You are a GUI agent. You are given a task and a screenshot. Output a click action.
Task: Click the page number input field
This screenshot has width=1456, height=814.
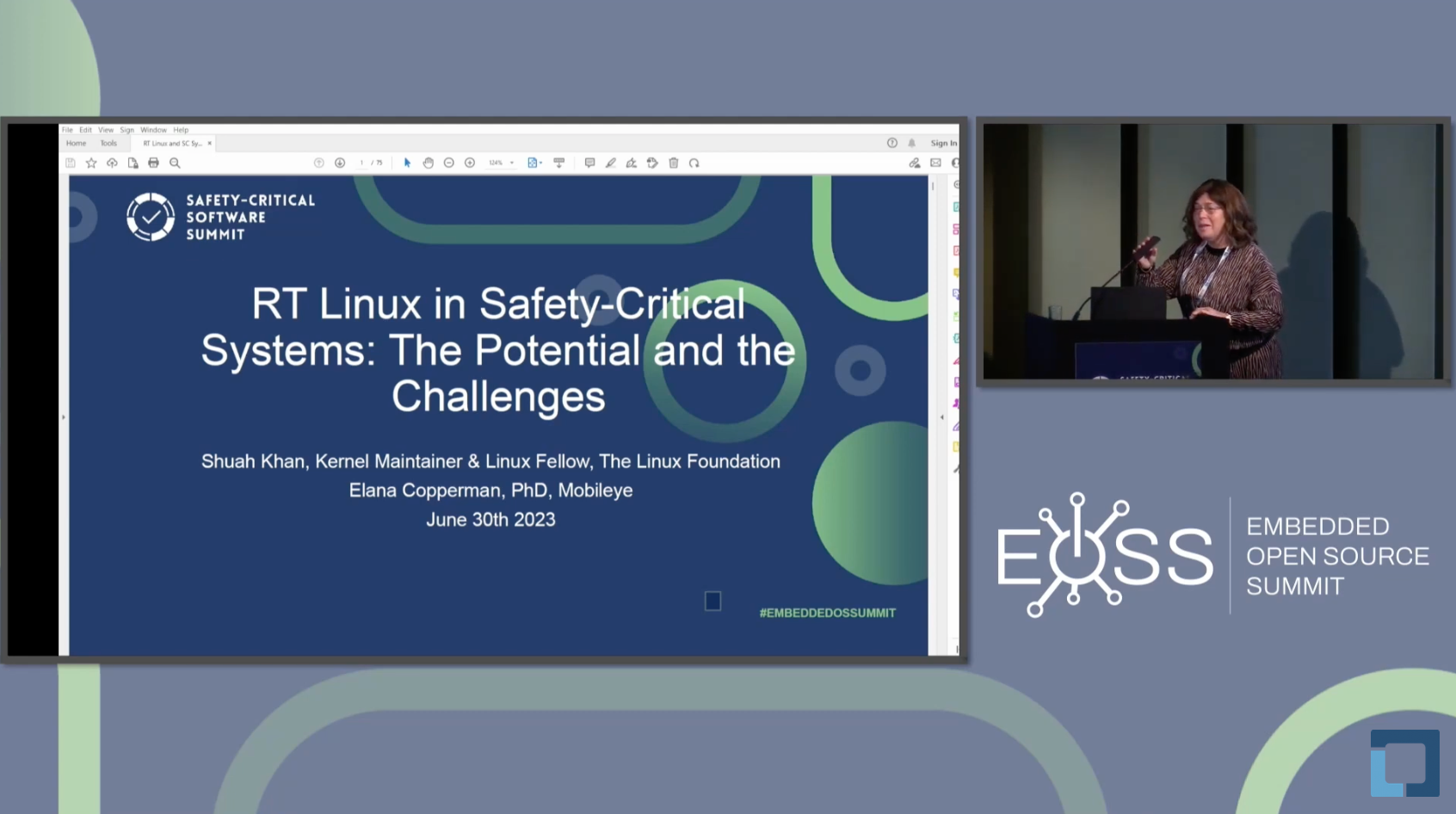tap(361, 163)
